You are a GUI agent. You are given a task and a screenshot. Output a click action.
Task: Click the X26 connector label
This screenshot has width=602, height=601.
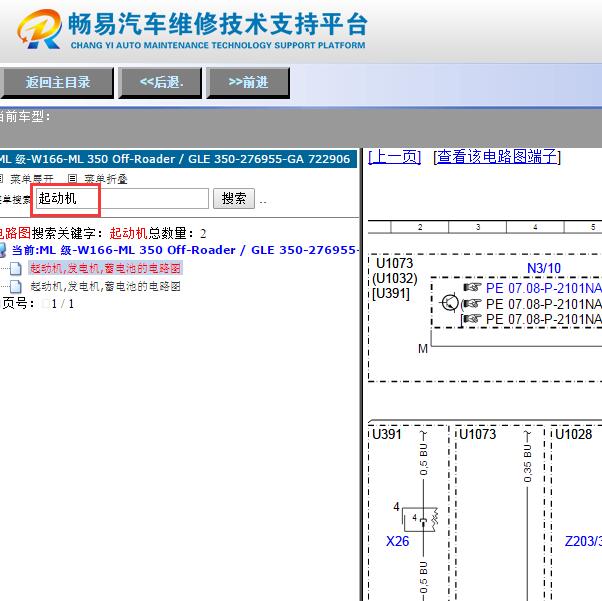(x=397, y=541)
